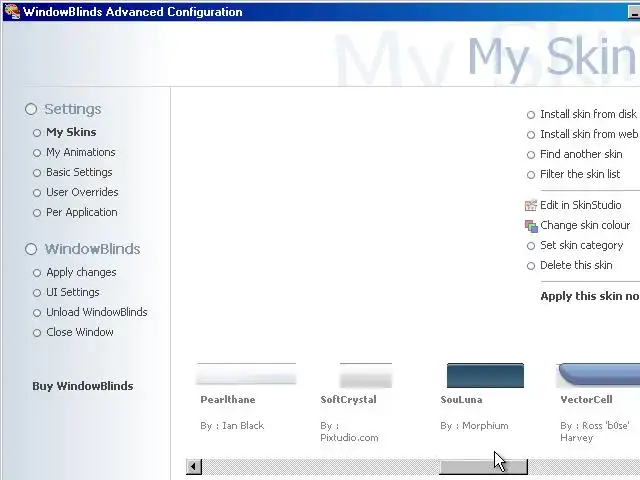Open UI Settings page
Viewport: 640px width, 480px height.
coord(73,292)
